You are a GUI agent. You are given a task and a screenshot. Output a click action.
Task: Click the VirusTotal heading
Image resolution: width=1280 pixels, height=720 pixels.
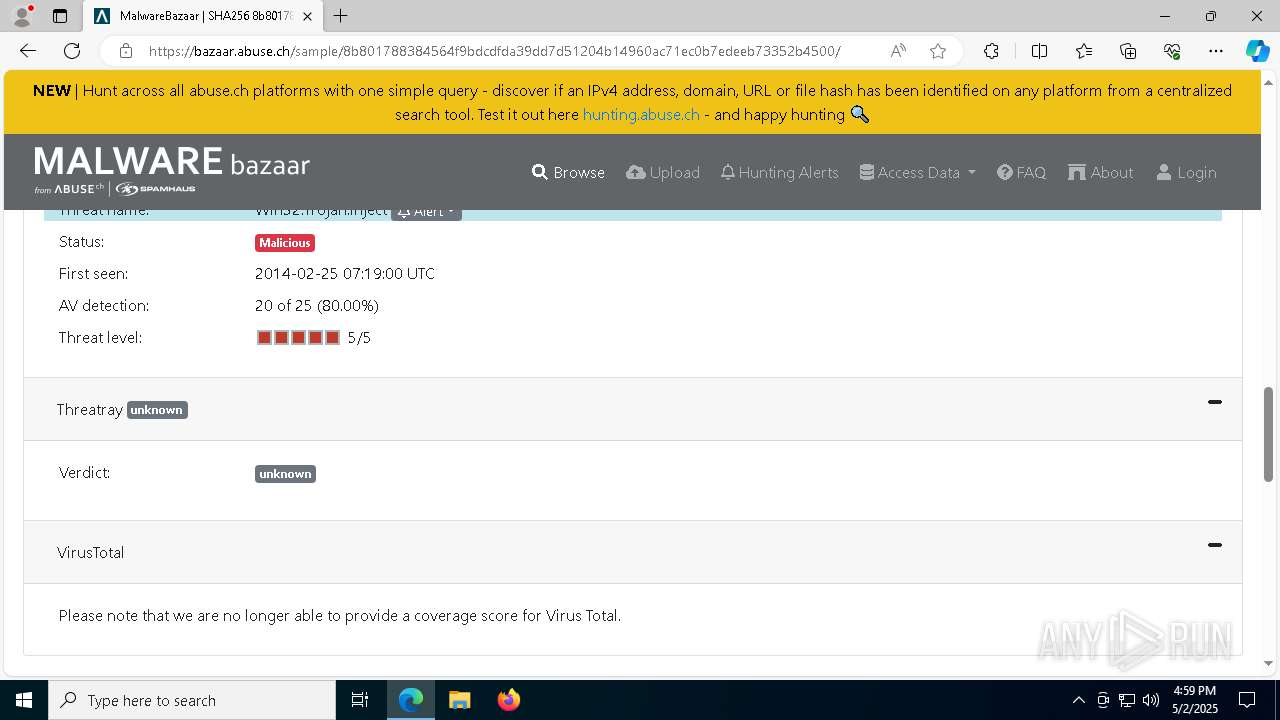coord(91,552)
